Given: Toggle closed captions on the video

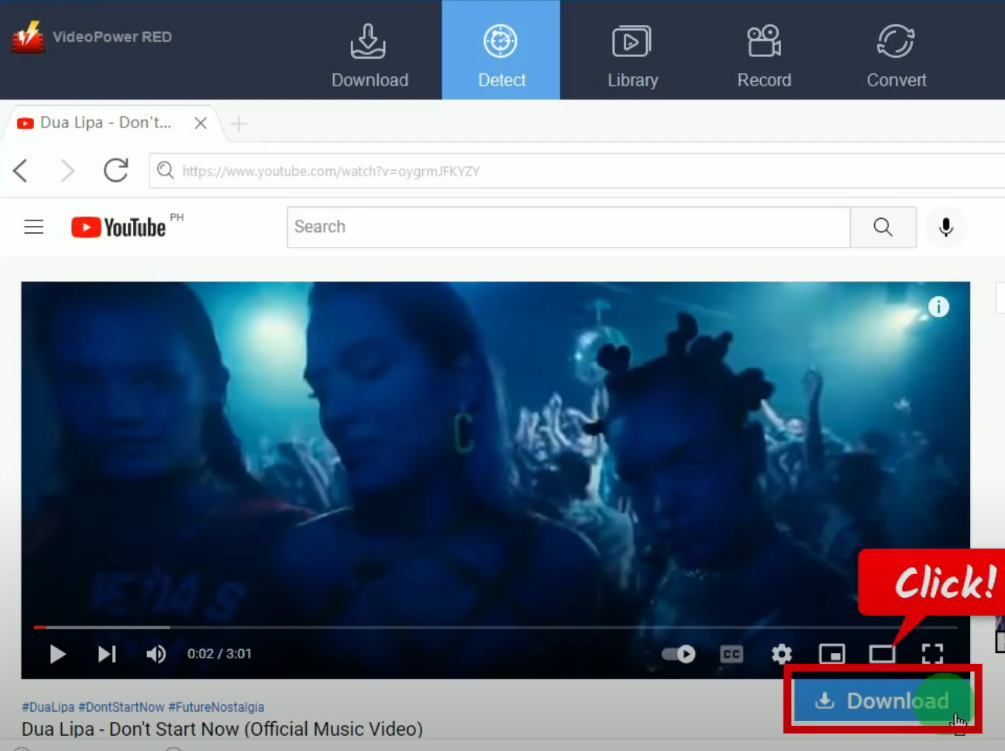Looking at the screenshot, I should click(x=731, y=653).
